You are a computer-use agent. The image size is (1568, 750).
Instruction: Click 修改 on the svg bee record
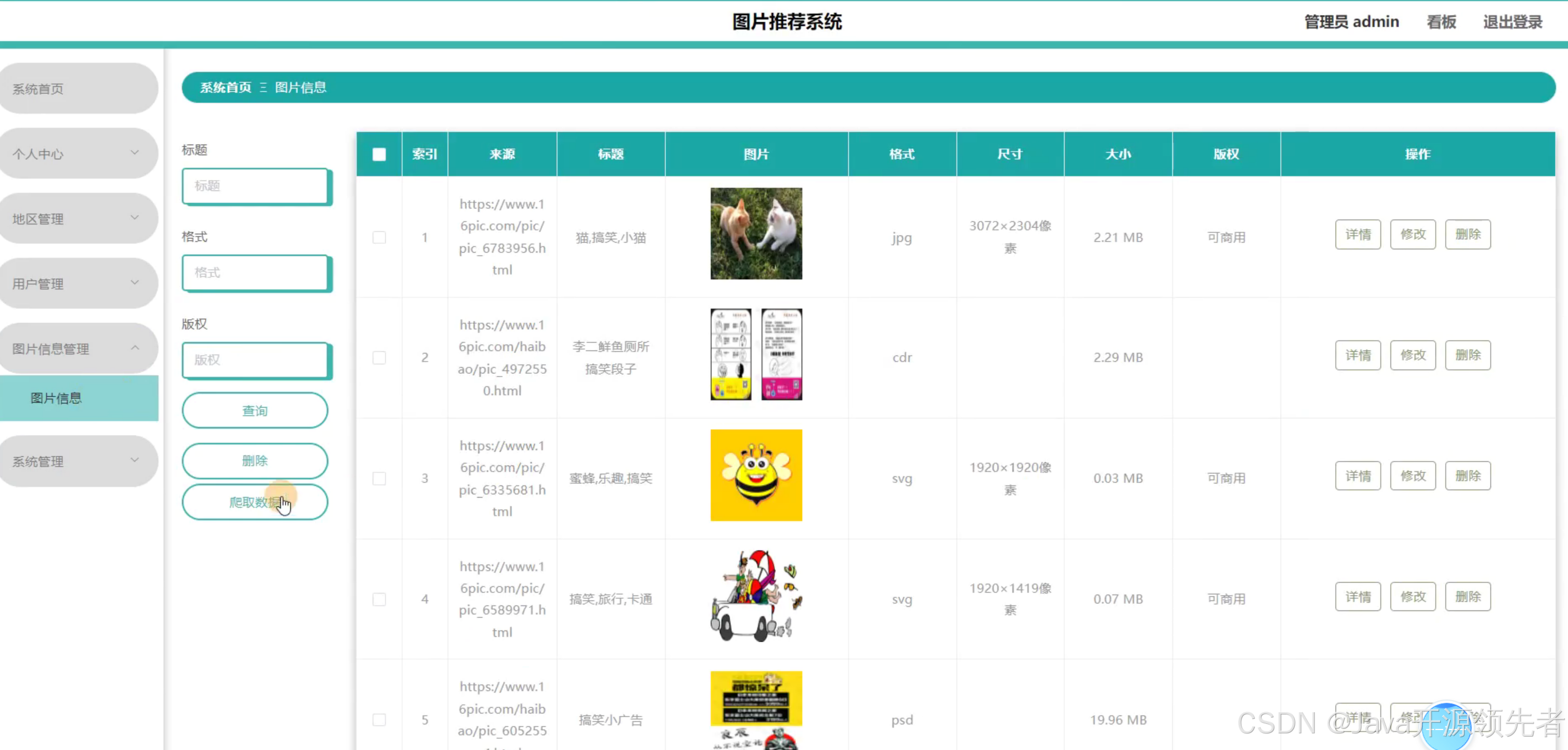(1413, 475)
